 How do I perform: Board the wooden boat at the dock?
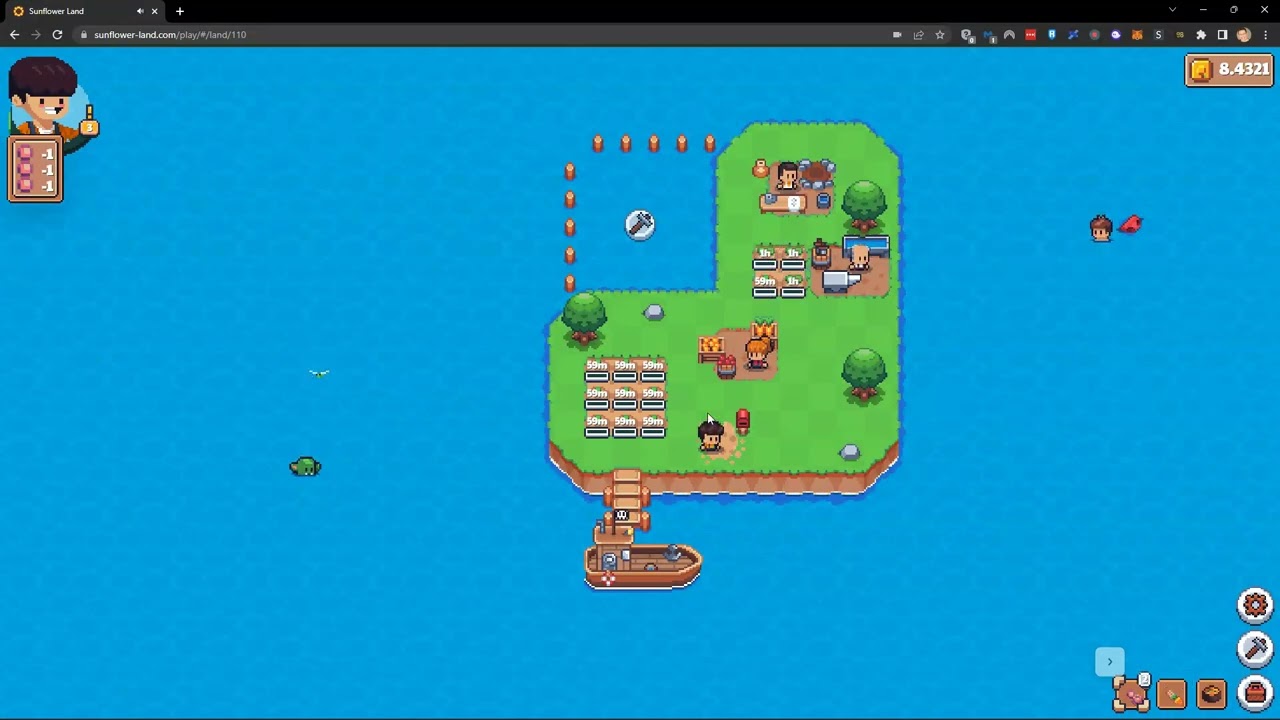pyautogui.click(x=643, y=560)
